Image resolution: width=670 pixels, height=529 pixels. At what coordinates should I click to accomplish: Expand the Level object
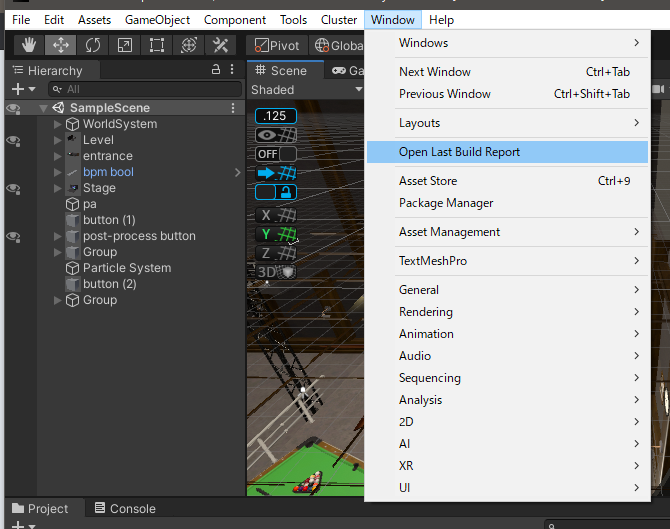pos(58,140)
